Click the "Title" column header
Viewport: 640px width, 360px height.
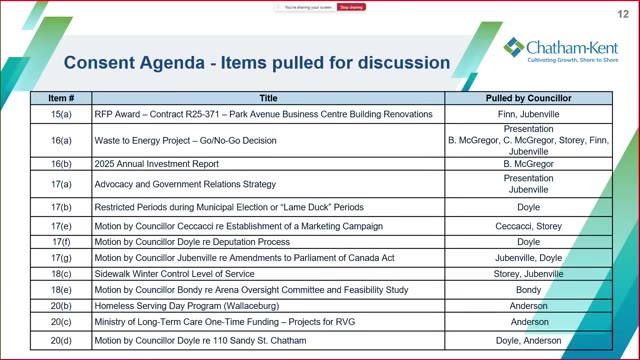pyautogui.click(x=268, y=98)
